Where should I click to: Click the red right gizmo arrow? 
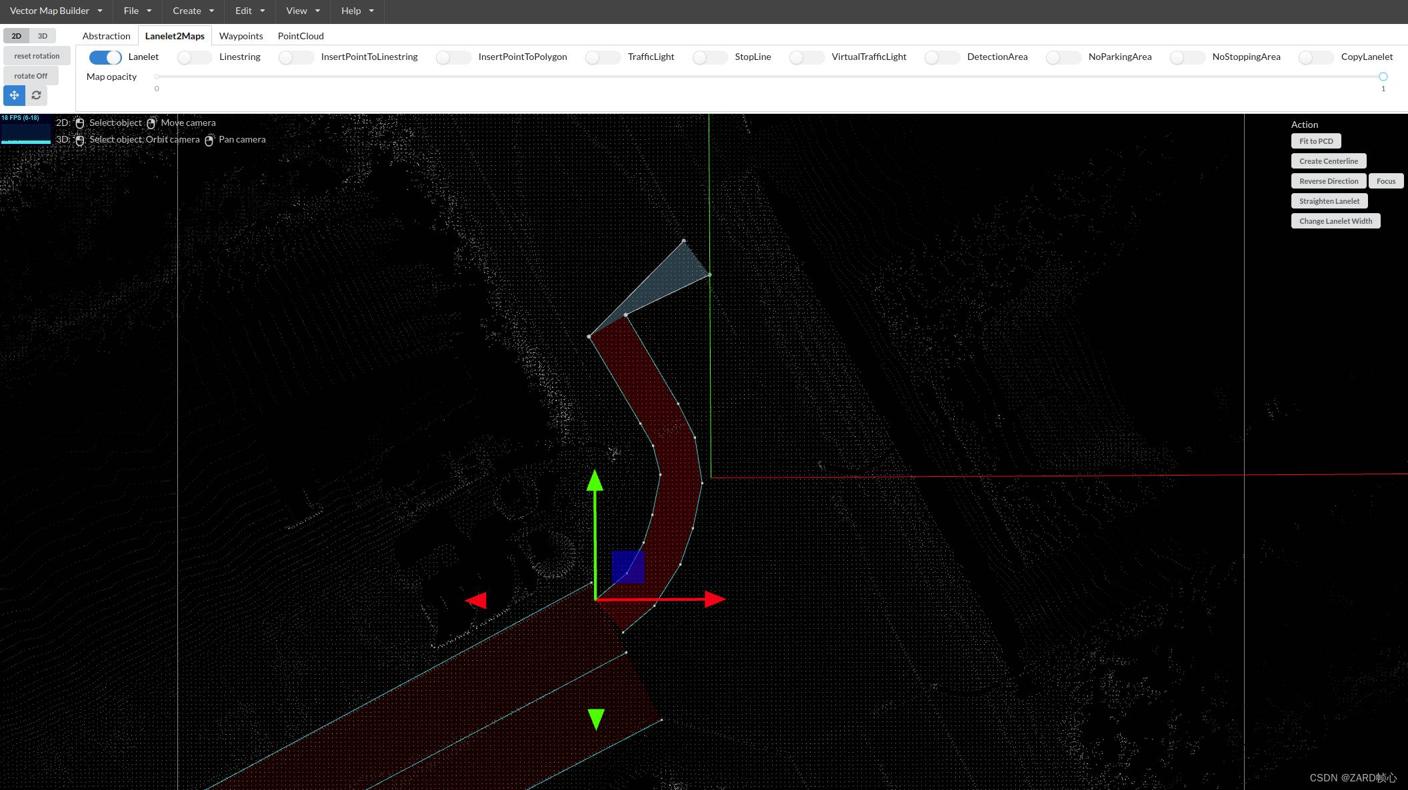point(713,599)
